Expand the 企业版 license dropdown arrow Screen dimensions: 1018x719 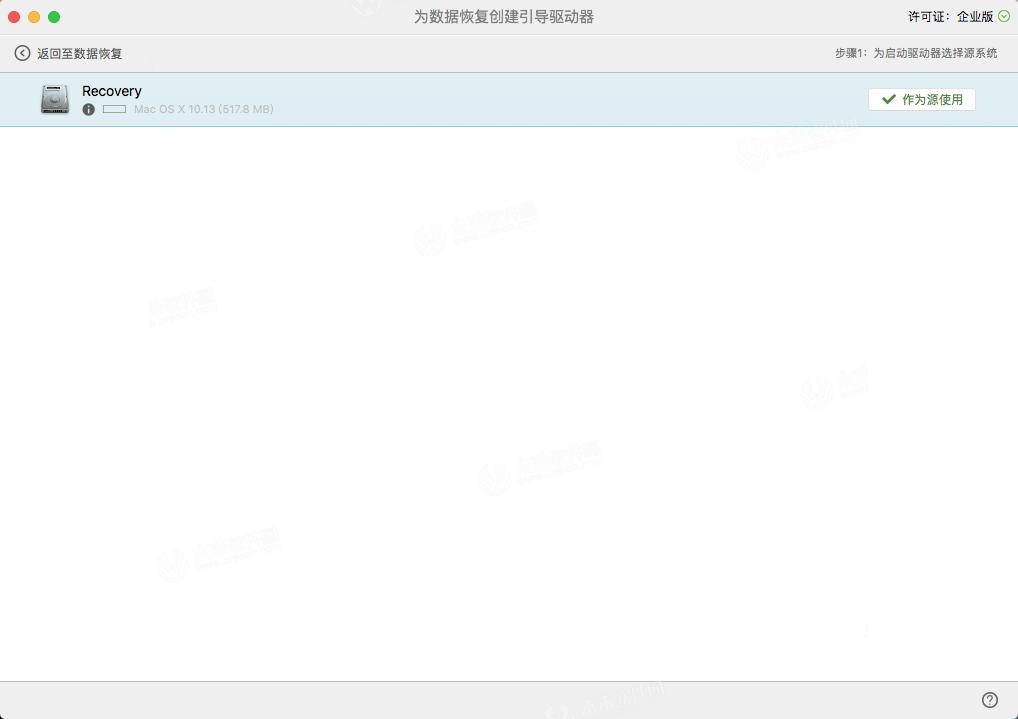coord(1004,17)
